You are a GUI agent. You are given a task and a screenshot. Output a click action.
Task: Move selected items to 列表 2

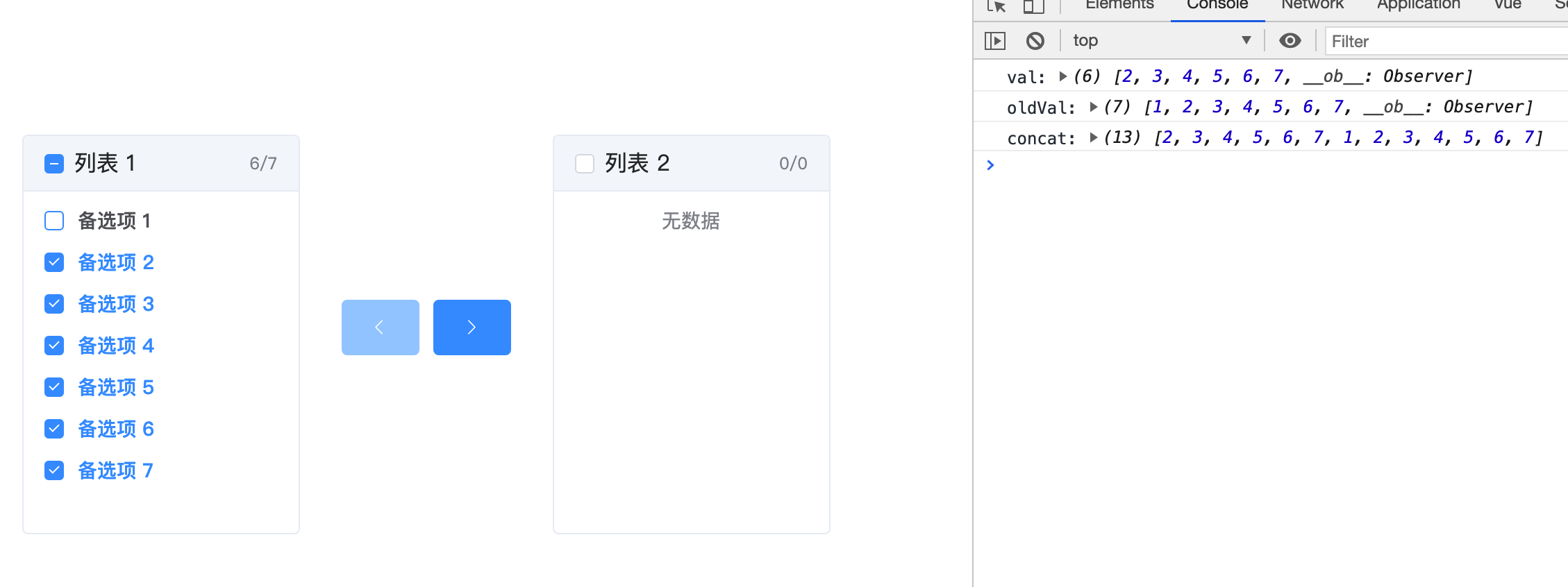[x=472, y=327]
